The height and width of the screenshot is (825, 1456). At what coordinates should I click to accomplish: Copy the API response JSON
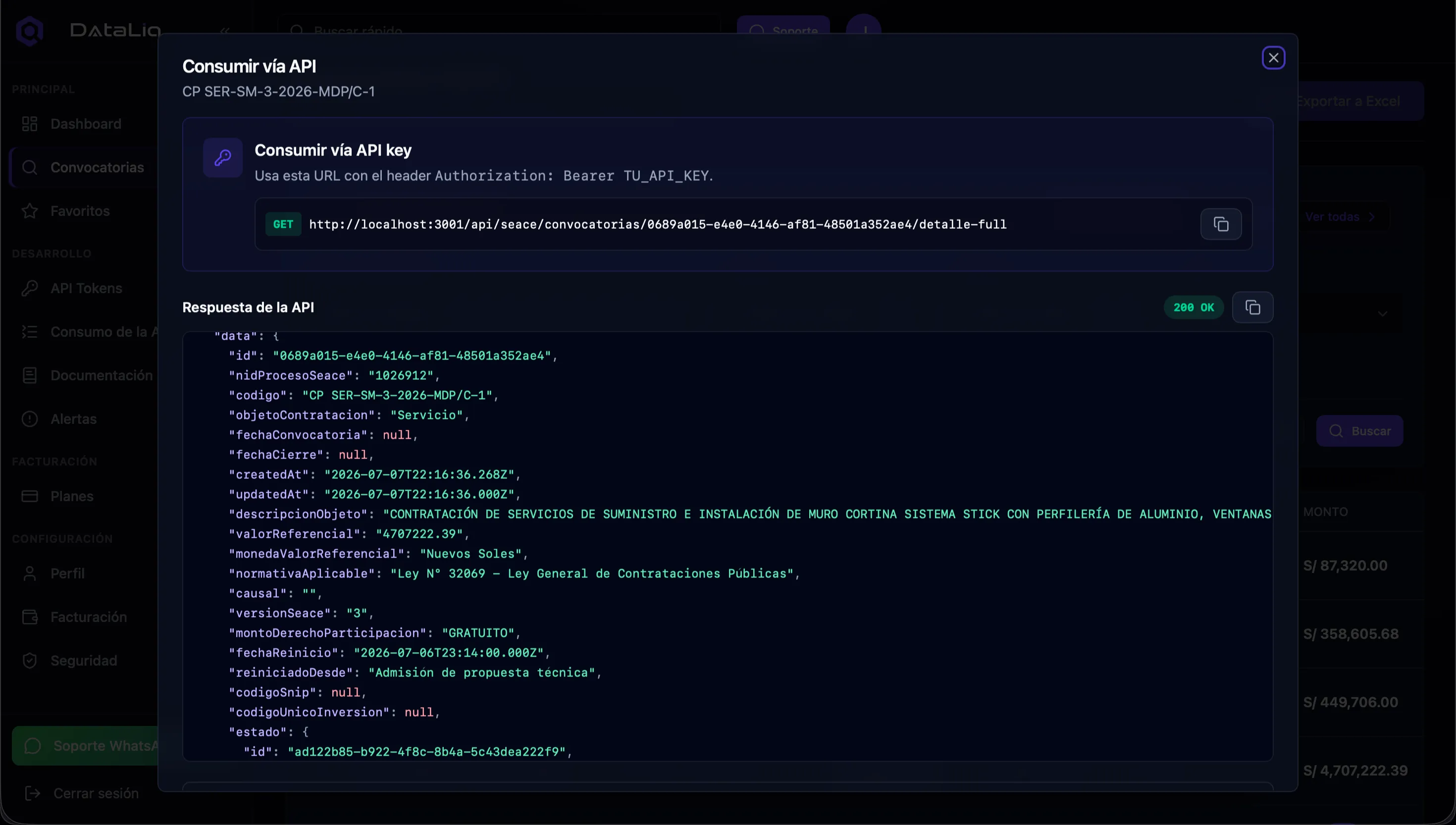click(1252, 307)
